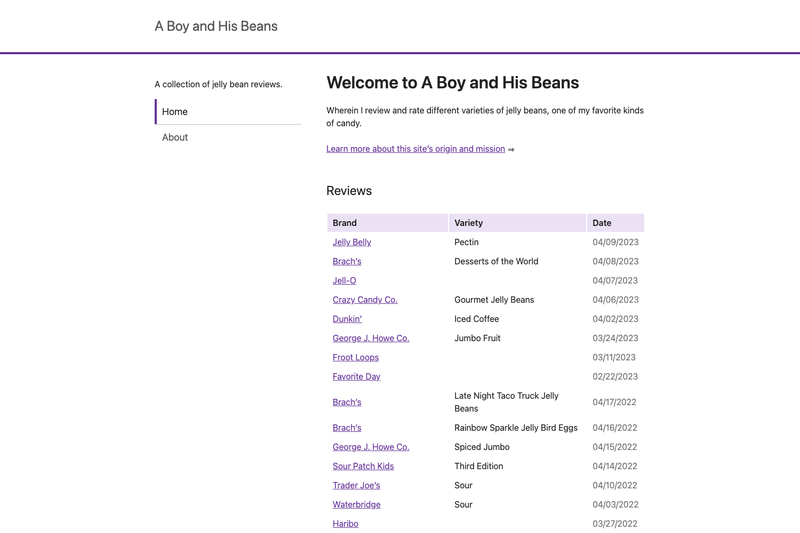Click the Reviews section heading
This screenshot has height=533, width=800.
tap(349, 191)
